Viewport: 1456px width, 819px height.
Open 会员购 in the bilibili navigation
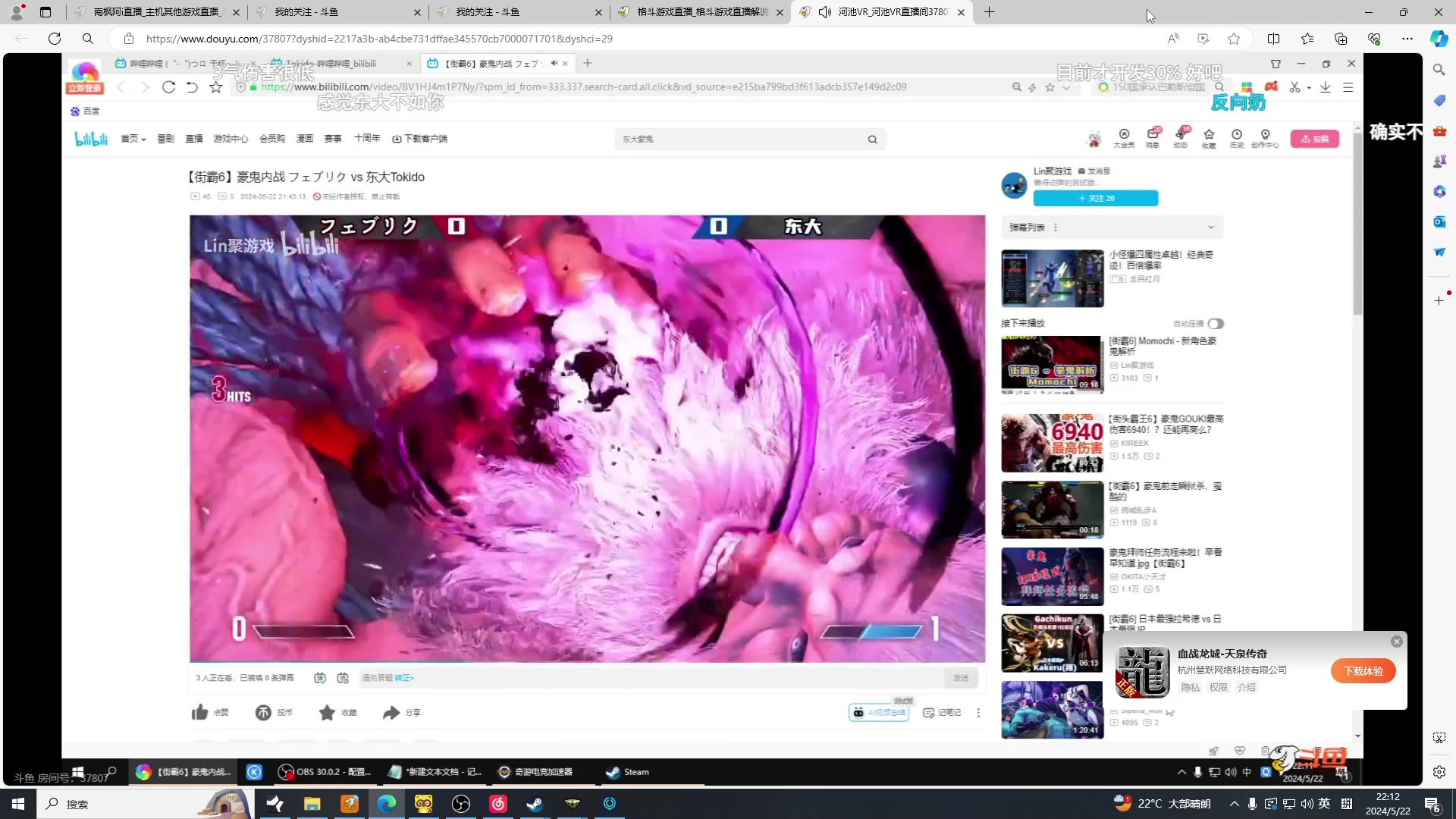tap(272, 139)
